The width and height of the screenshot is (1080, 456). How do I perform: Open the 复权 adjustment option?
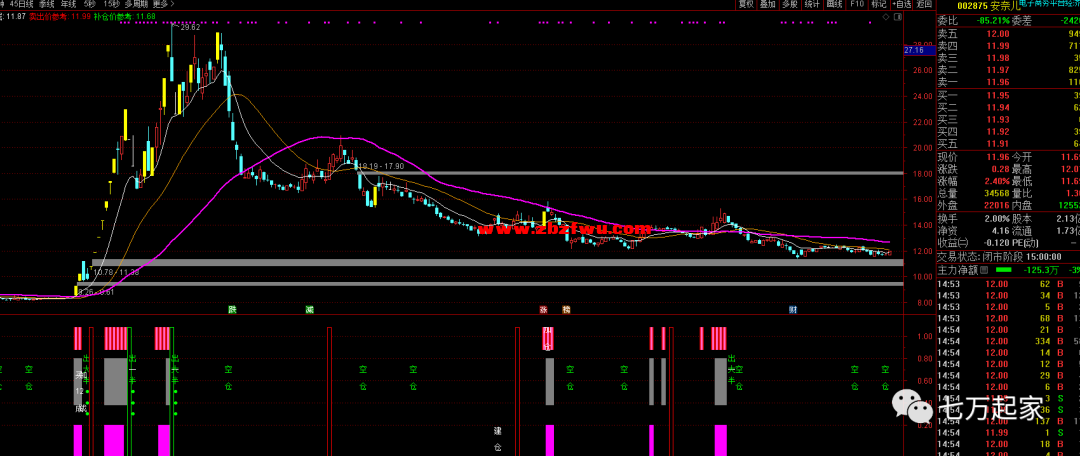pos(746,5)
